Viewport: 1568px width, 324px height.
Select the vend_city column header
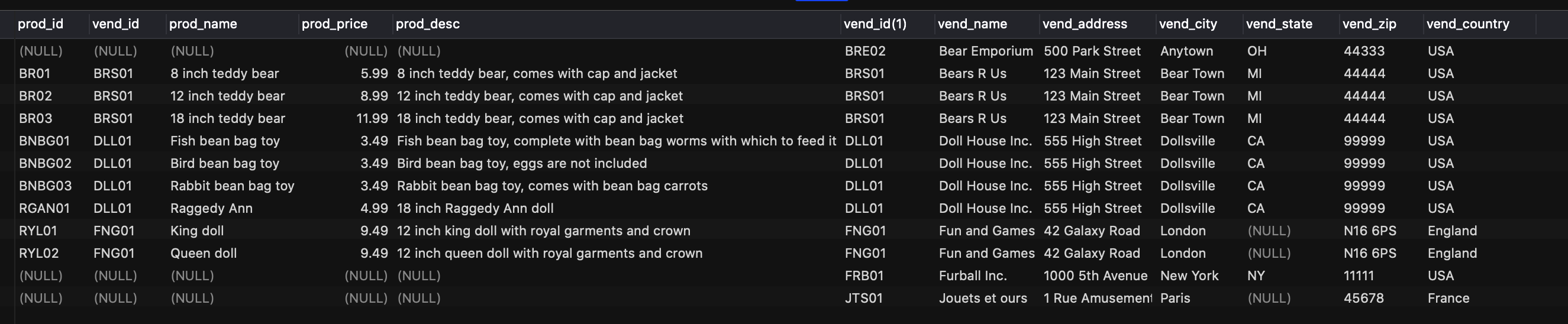(x=1188, y=24)
